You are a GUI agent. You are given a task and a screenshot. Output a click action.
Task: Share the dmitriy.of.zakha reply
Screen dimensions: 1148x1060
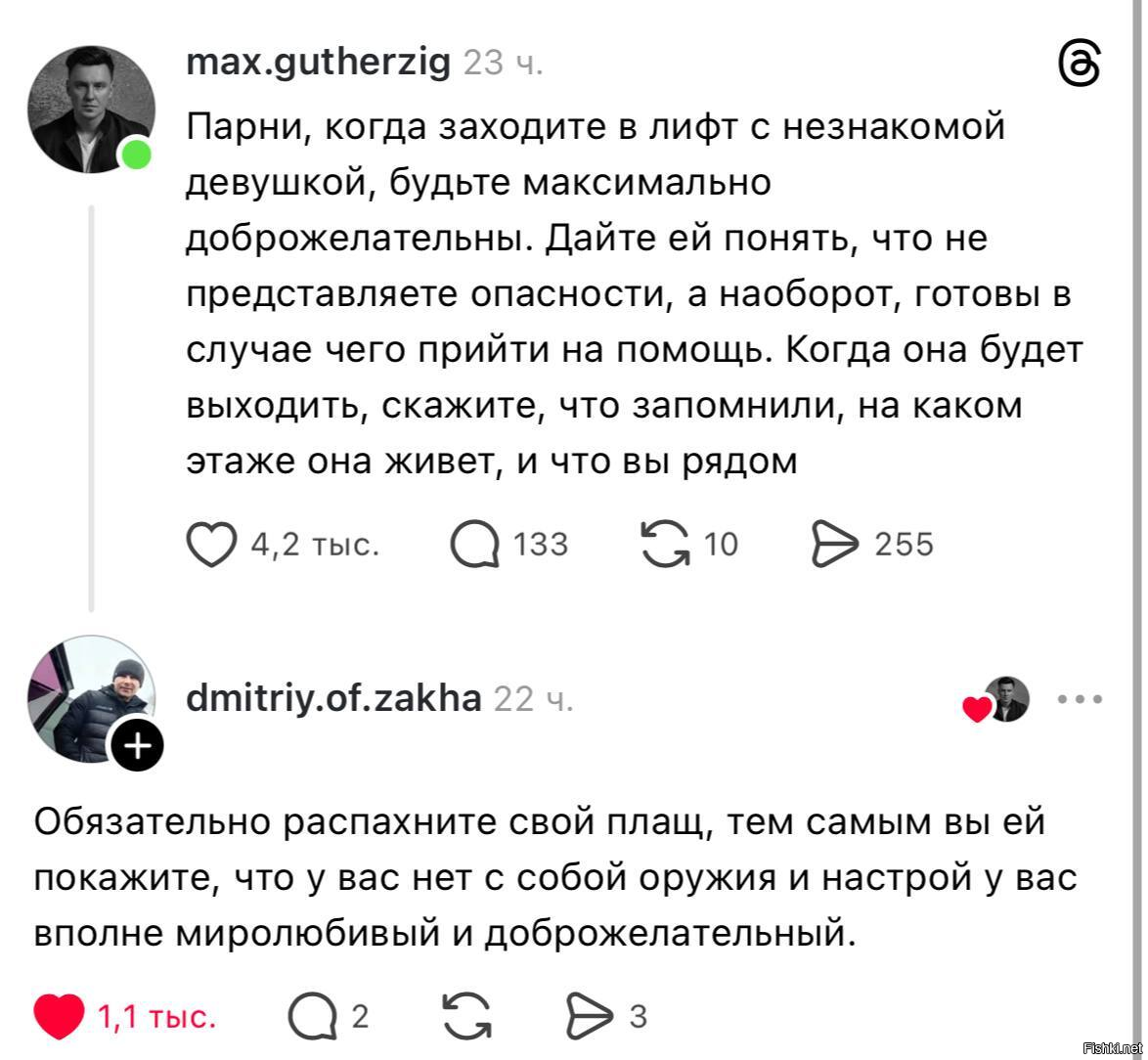pyautogui.click(x=588, y=1017)
